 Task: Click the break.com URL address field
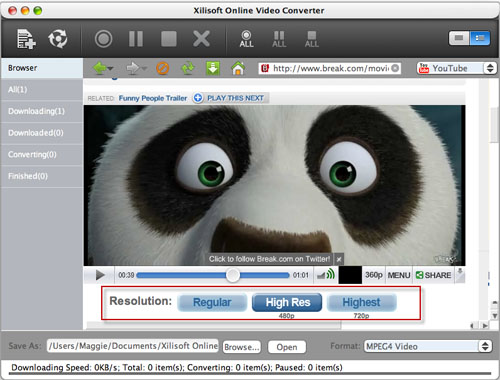tap(329, 68)
